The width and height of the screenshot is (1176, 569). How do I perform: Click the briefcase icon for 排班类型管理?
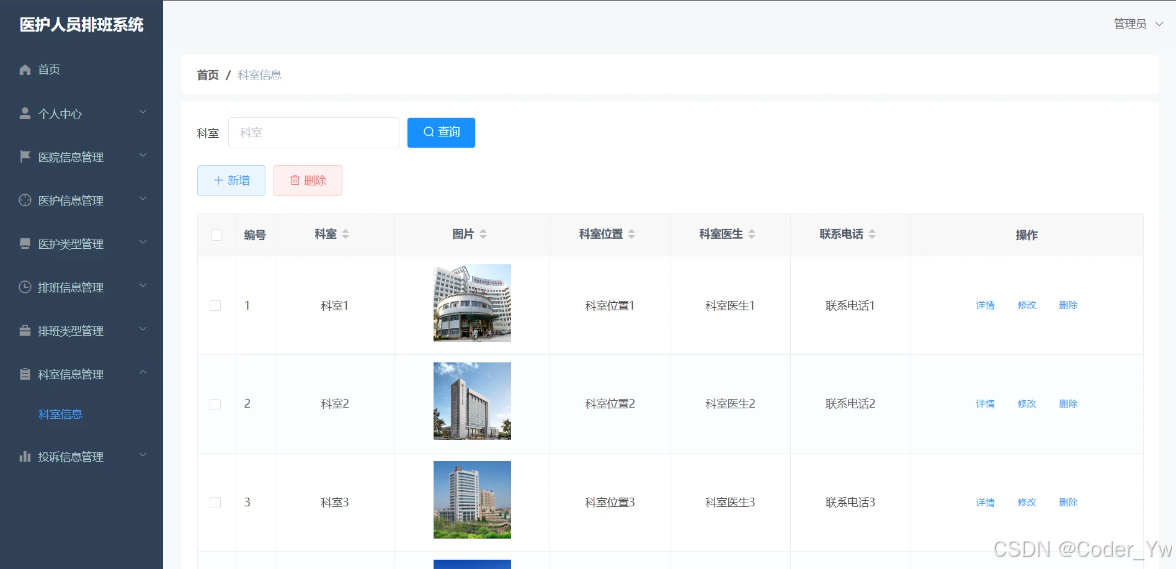click(25, 331)
